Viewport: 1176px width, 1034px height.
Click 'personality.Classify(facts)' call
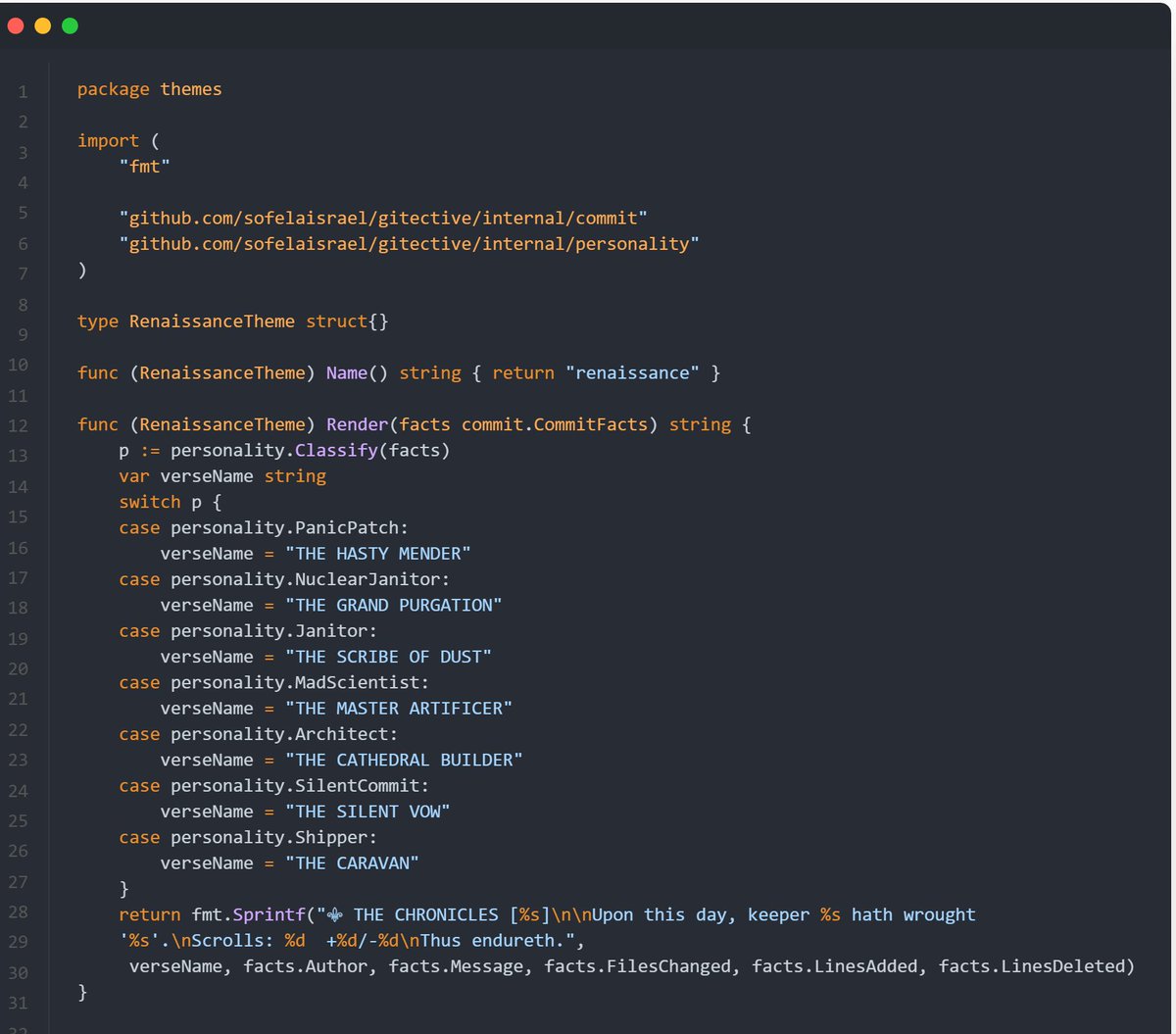point(311,450)
